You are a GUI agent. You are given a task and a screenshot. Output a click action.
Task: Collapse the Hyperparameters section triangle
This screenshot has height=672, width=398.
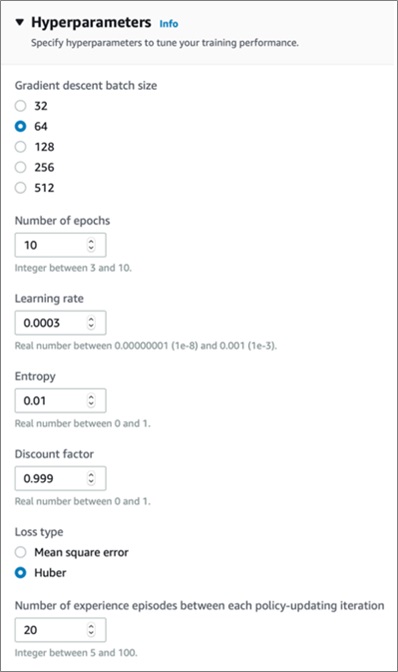pos(19,22)
